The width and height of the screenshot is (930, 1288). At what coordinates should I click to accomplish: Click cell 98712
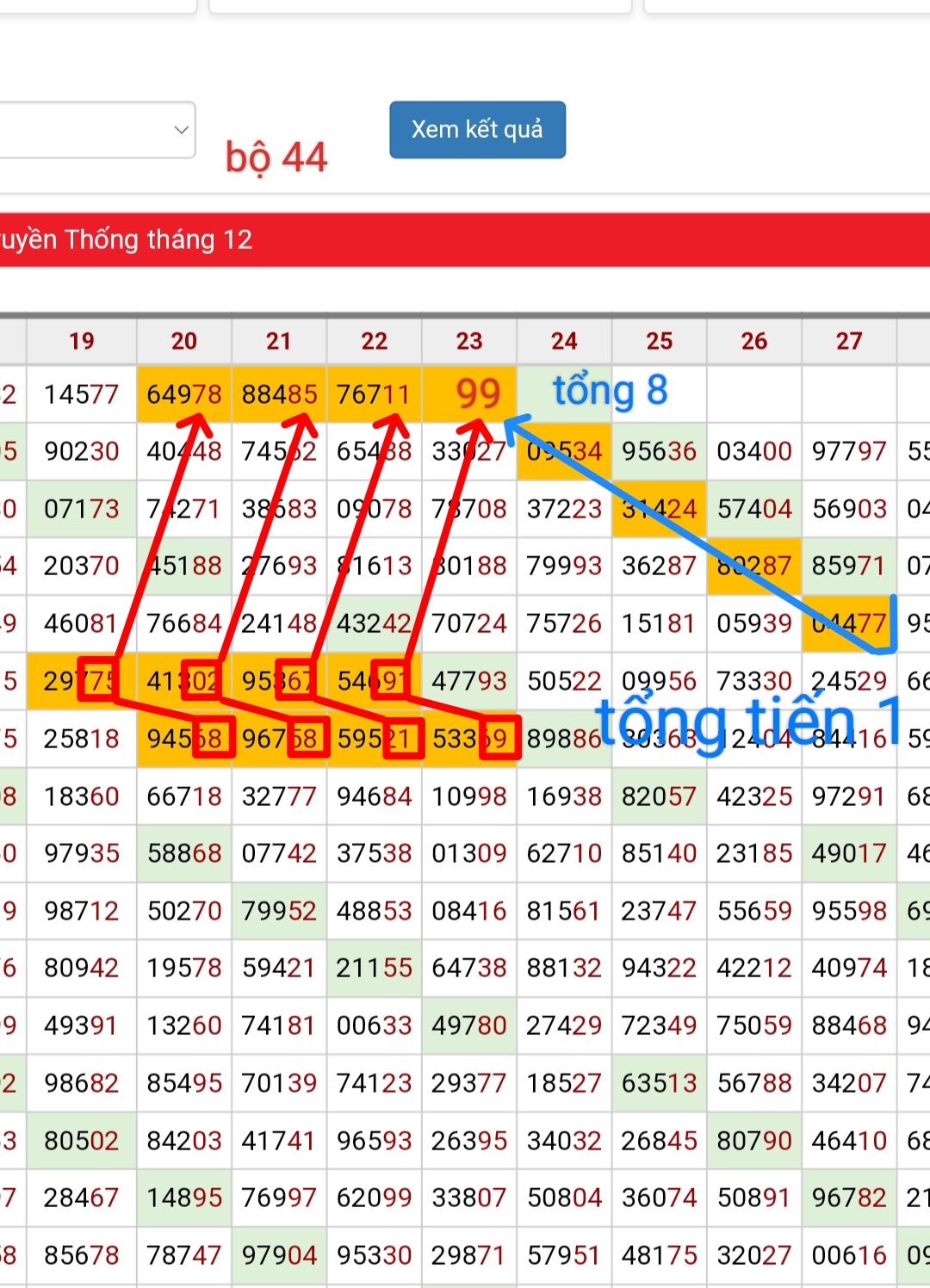click(82, 911)
